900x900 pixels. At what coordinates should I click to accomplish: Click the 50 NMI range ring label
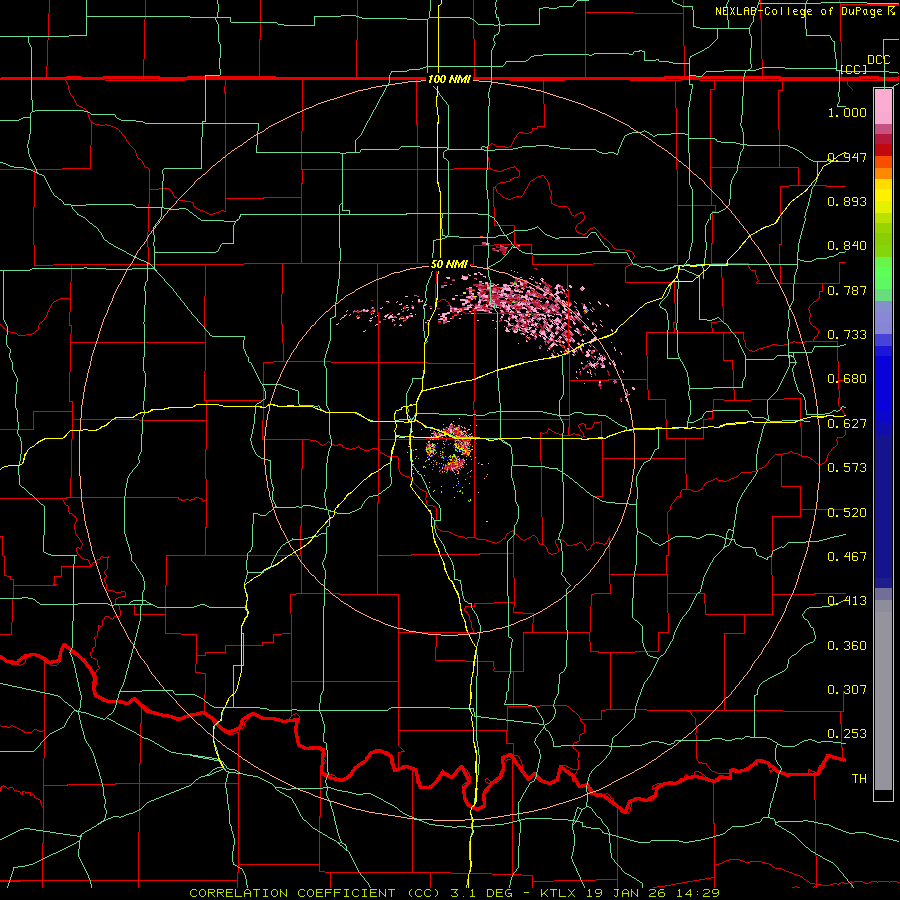coord(449,265)
